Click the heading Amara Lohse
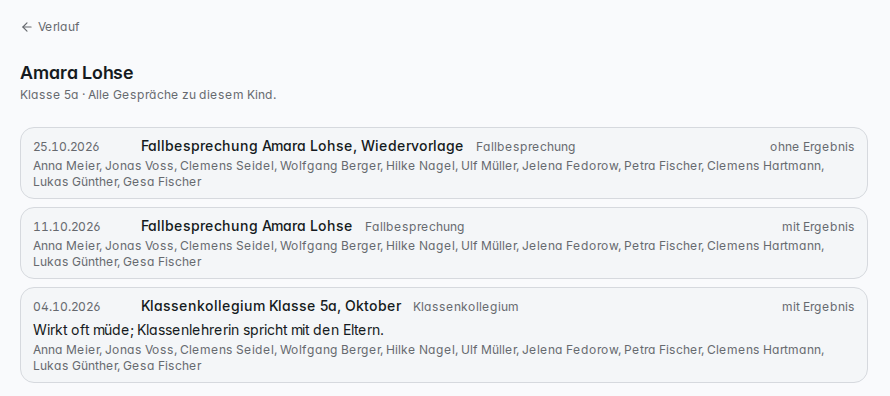The height and width of the screenshot is (396, 890). tap(77, 73)
